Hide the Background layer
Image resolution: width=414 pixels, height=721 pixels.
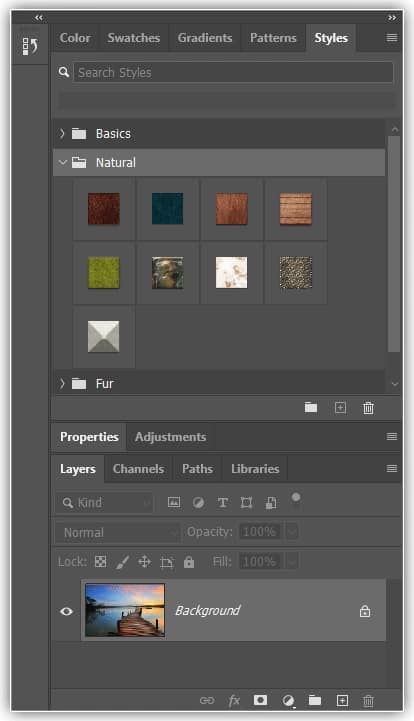pyautogui.click(x=66, y=611)
